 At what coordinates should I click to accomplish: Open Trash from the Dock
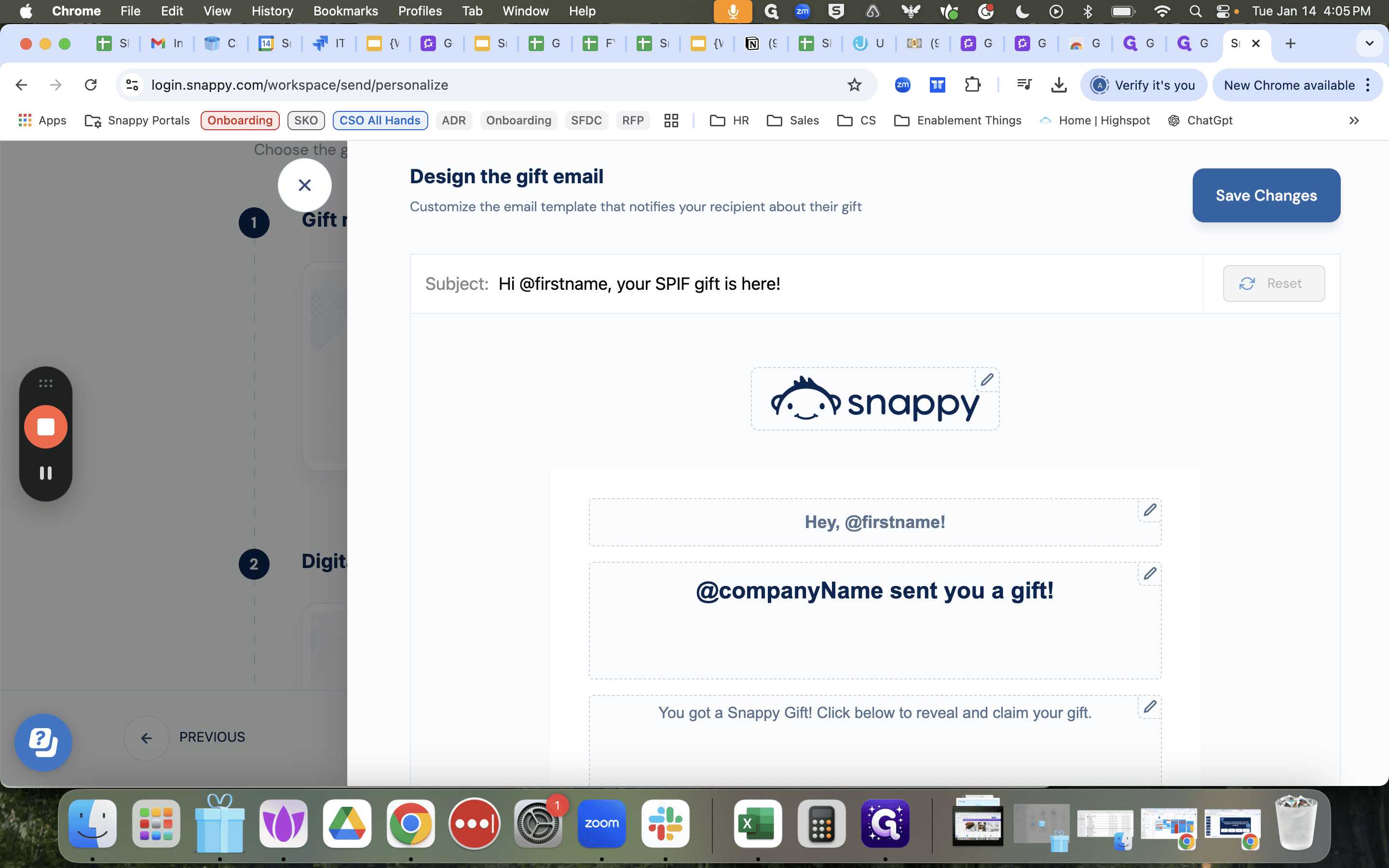click(1295, 823)
